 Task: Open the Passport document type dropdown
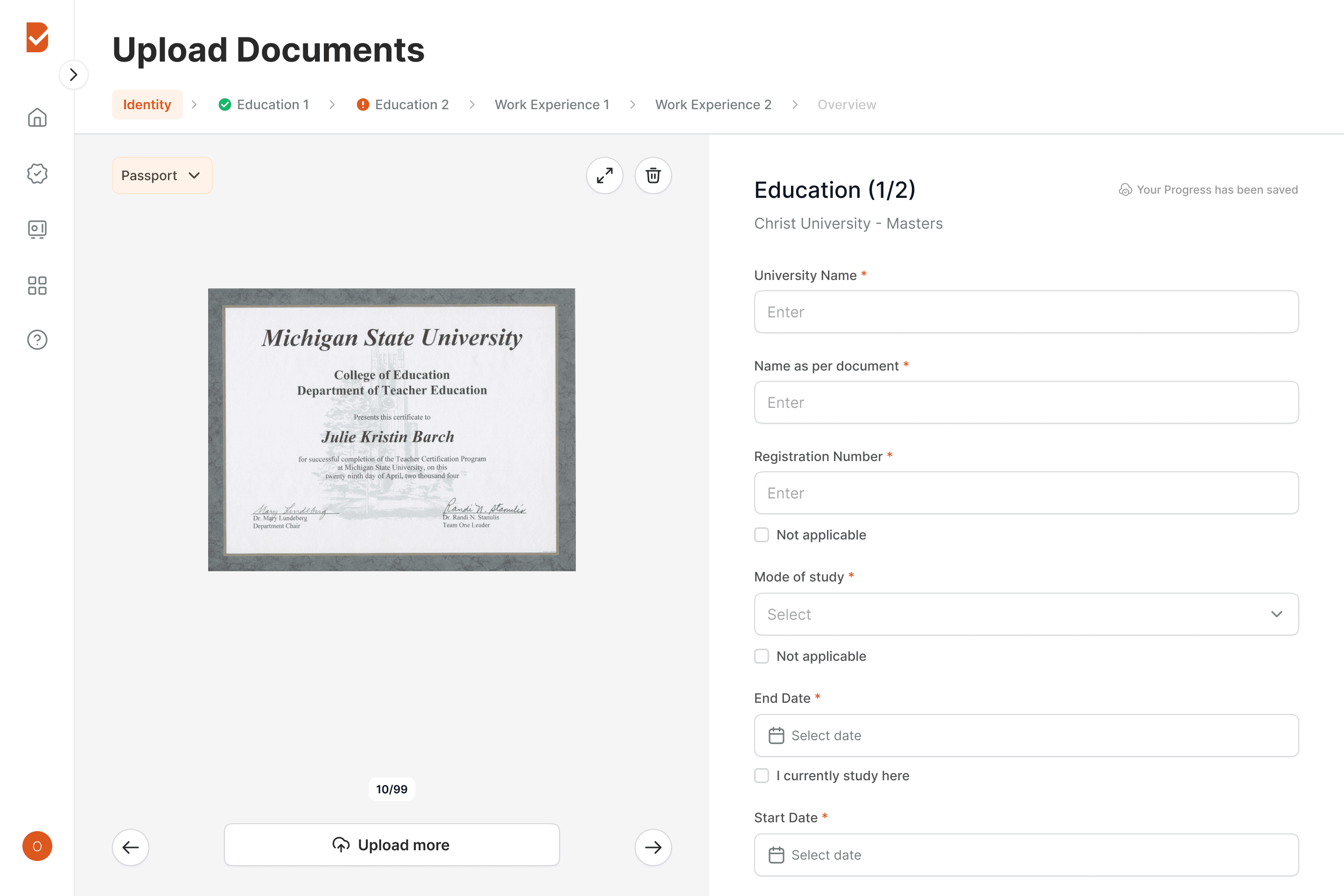(162, 175)
